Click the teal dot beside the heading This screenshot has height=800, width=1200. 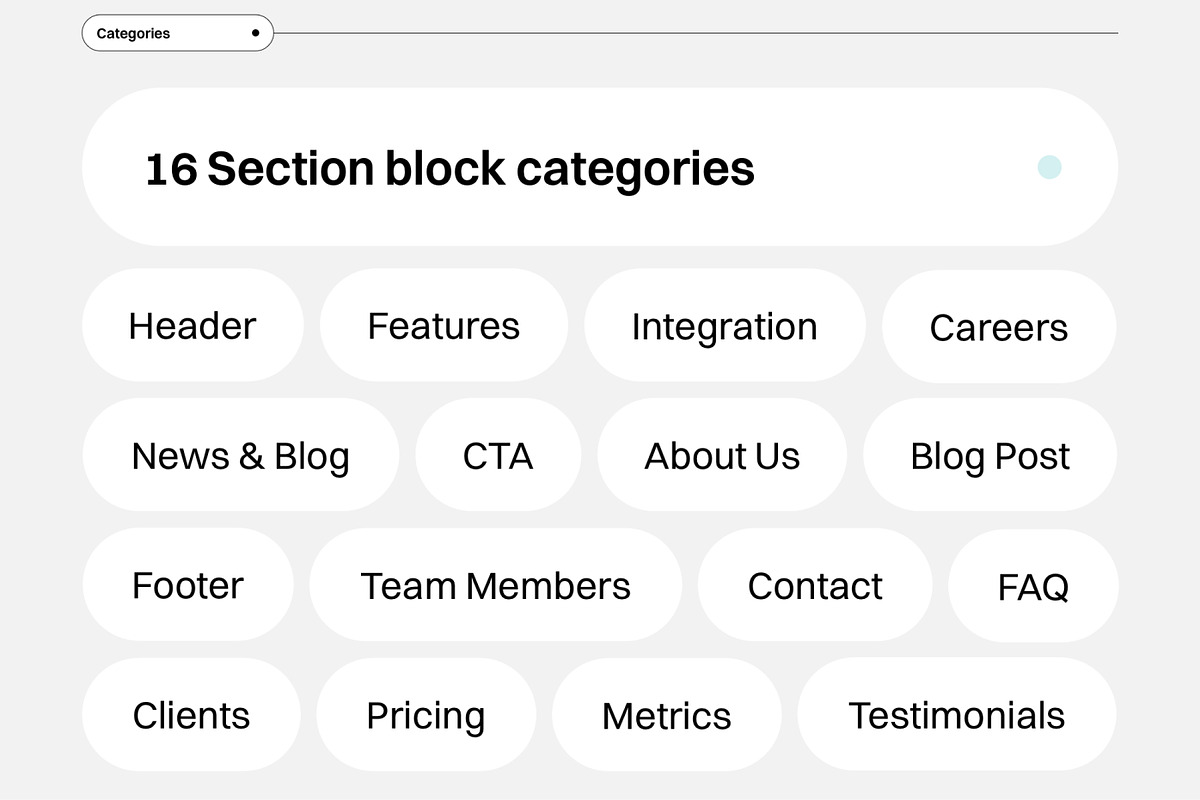click(x=1049, y=167)
